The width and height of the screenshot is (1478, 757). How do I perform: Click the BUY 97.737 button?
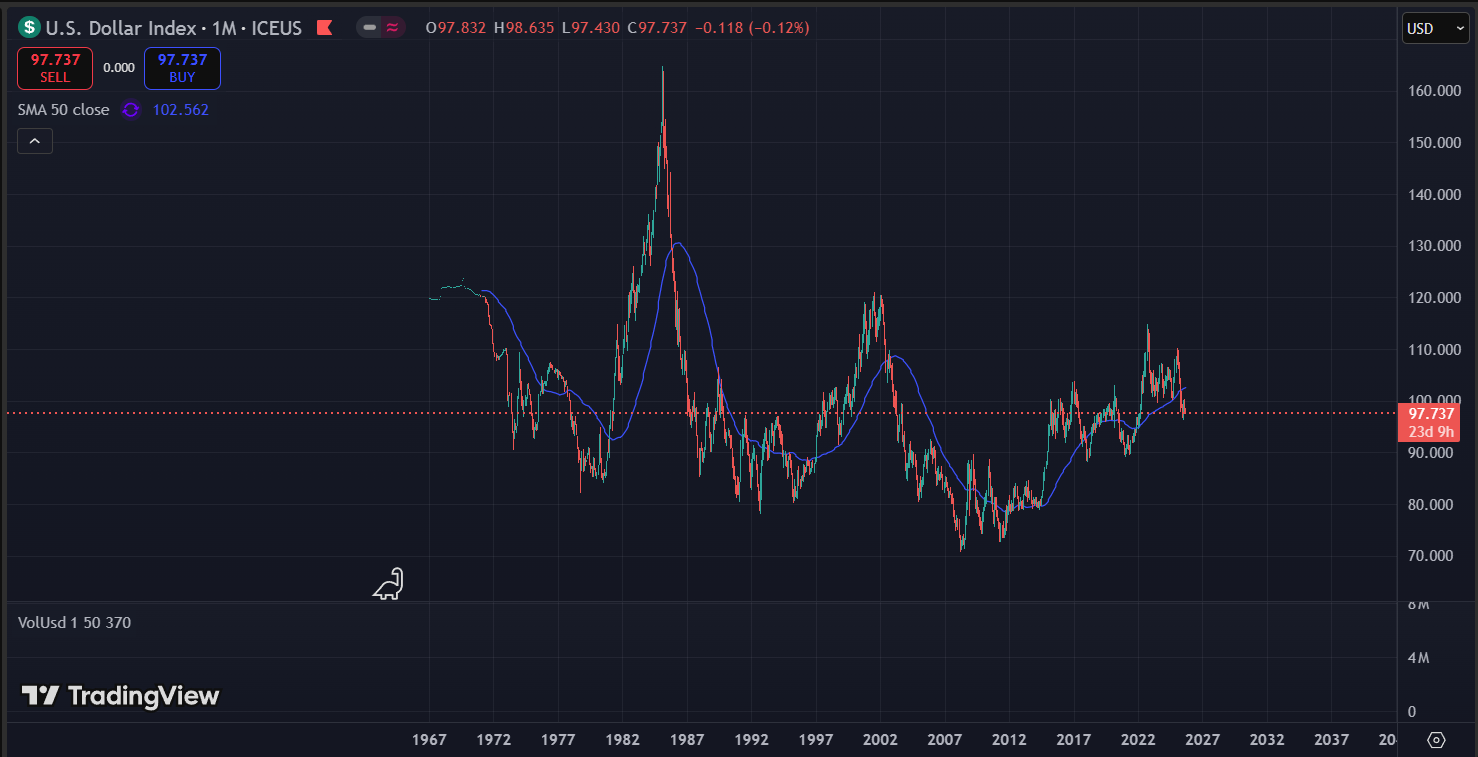coord(182,68)
